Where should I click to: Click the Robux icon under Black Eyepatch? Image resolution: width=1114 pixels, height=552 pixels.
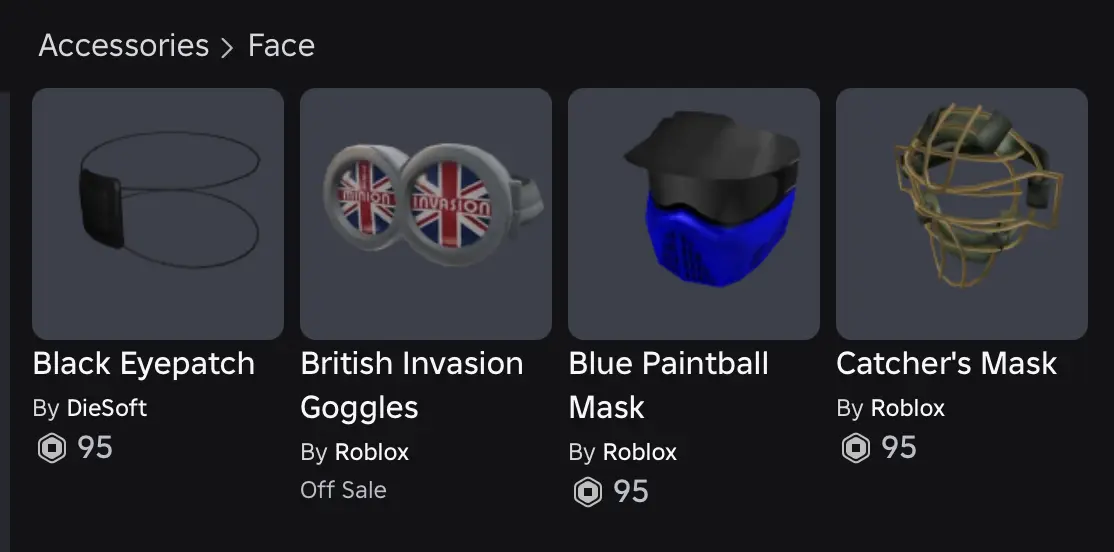click(51, 448)
